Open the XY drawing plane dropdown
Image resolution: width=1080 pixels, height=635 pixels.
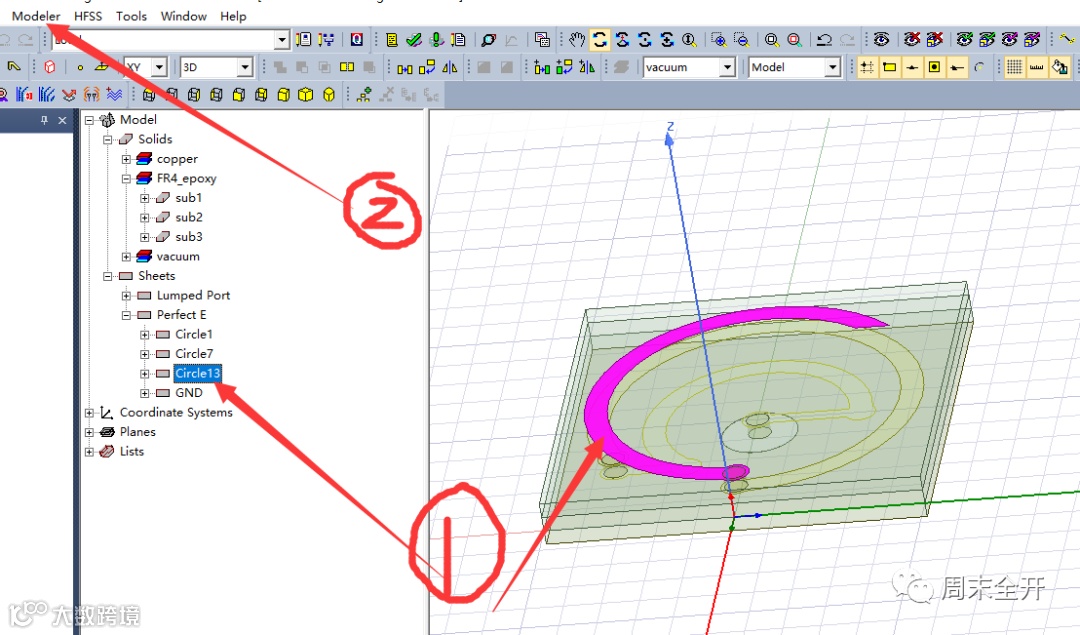tap(160, 67)
